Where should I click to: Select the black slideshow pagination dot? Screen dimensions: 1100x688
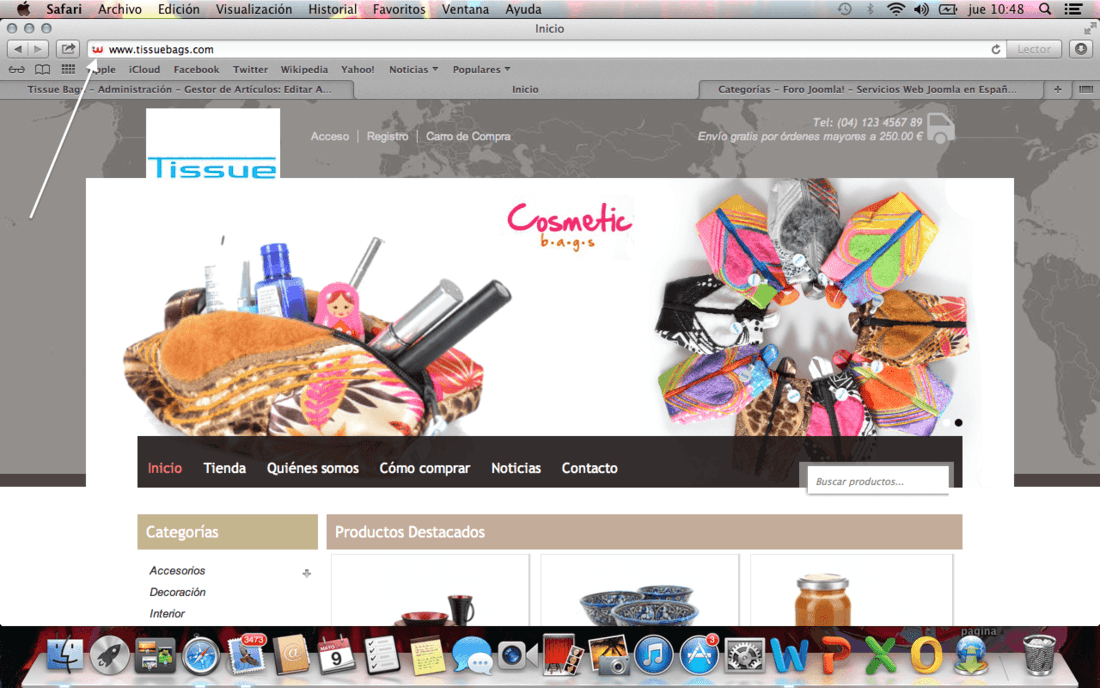958,422
